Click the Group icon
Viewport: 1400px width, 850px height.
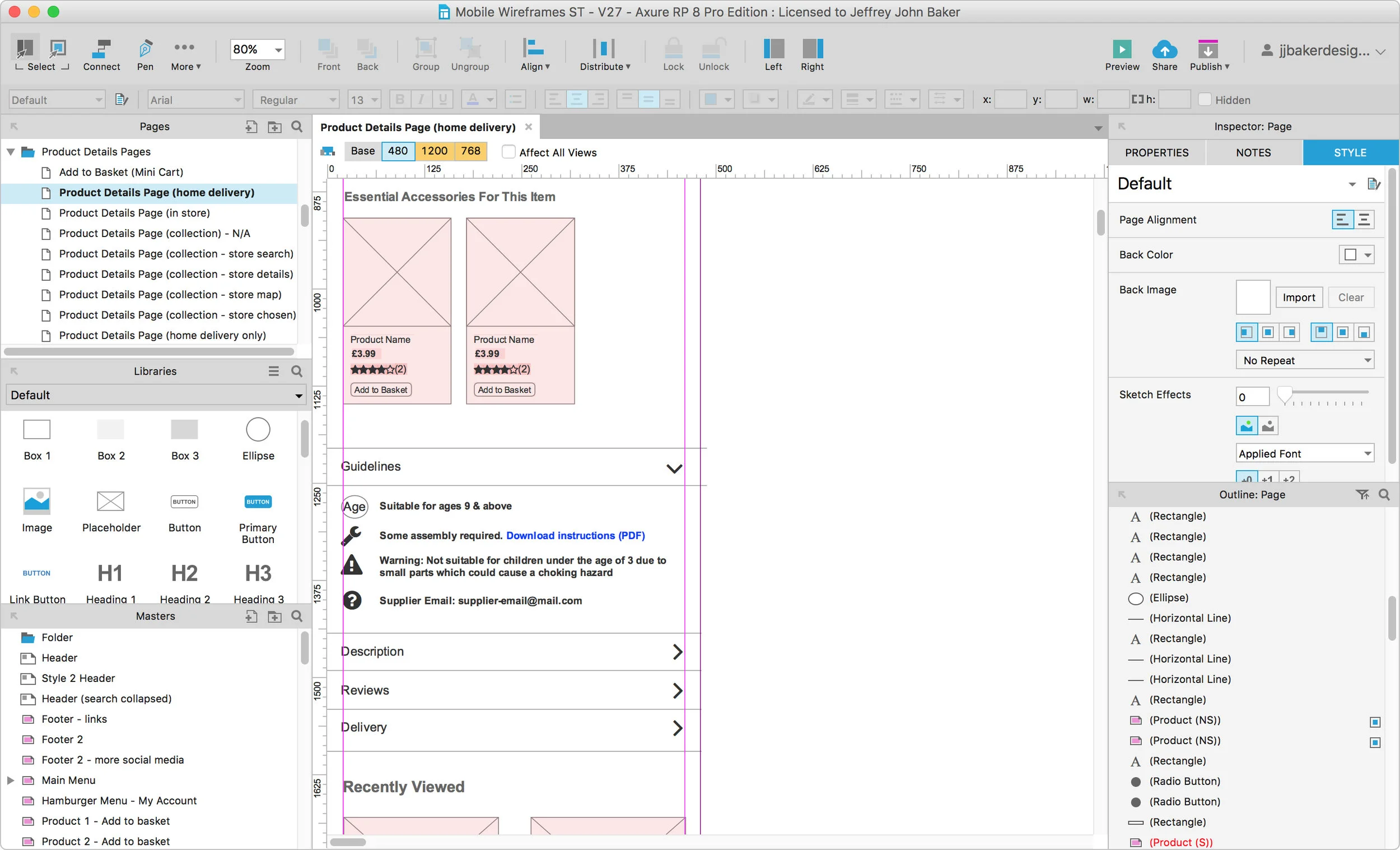click(426, 49)
